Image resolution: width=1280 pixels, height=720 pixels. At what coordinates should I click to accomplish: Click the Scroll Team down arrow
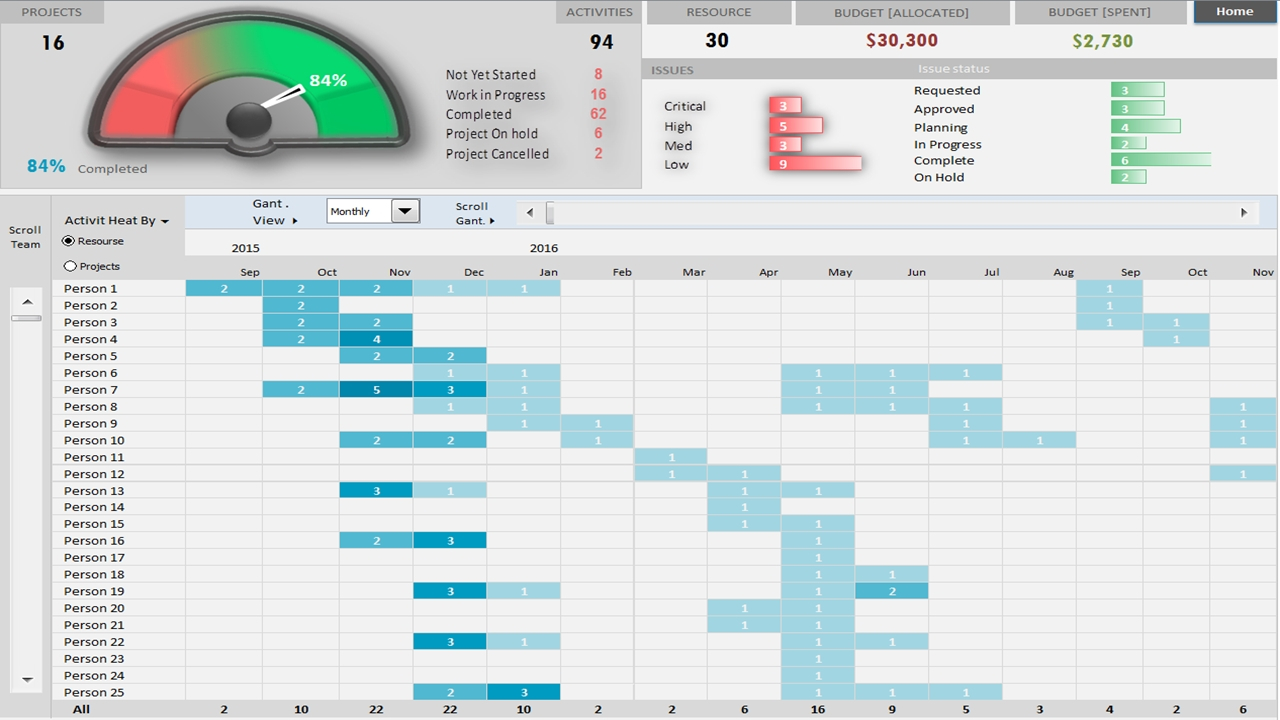pos(26,677)
